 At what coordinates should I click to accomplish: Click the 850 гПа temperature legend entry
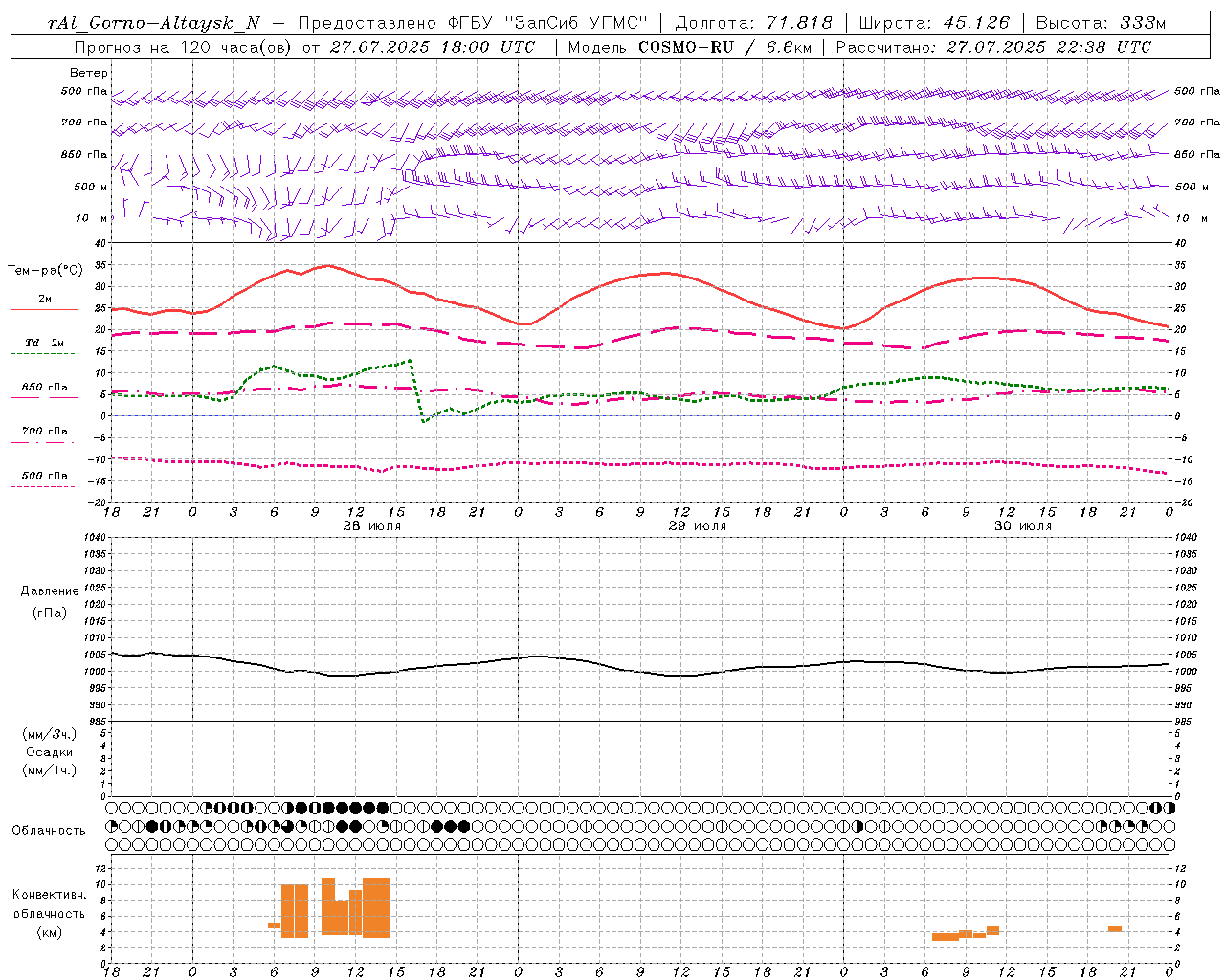coord(44,388)
